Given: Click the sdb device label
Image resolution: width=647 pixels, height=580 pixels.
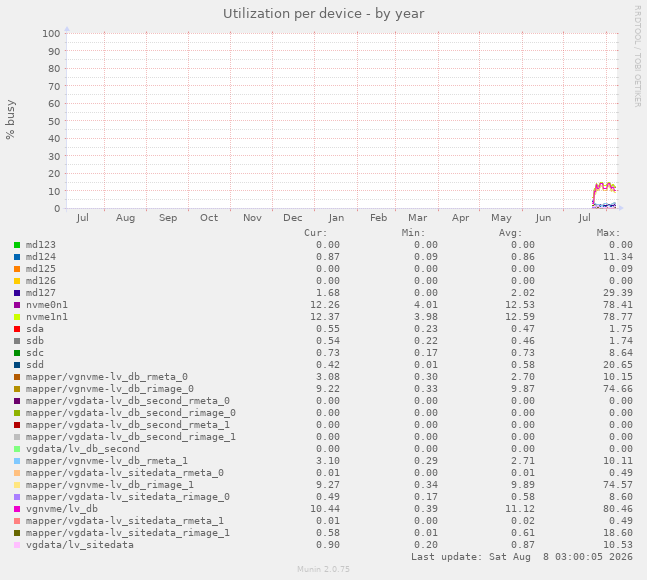Looking at the screenshot, I should (x=35, y=341).
